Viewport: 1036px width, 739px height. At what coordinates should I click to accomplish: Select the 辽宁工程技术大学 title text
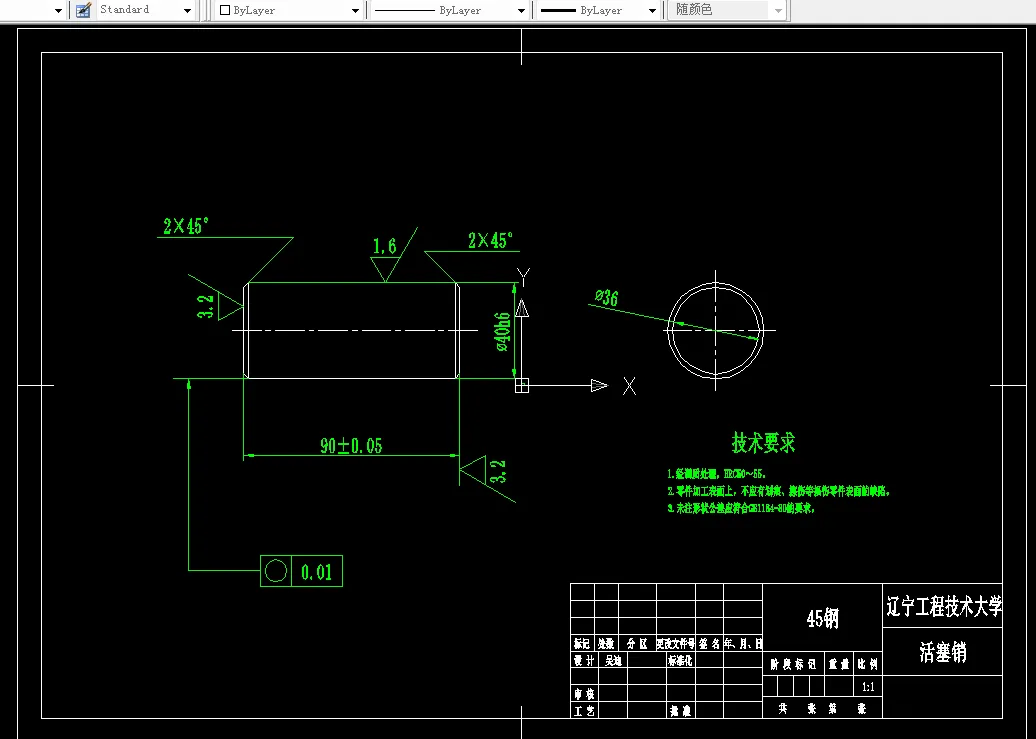tap(944, 606)
